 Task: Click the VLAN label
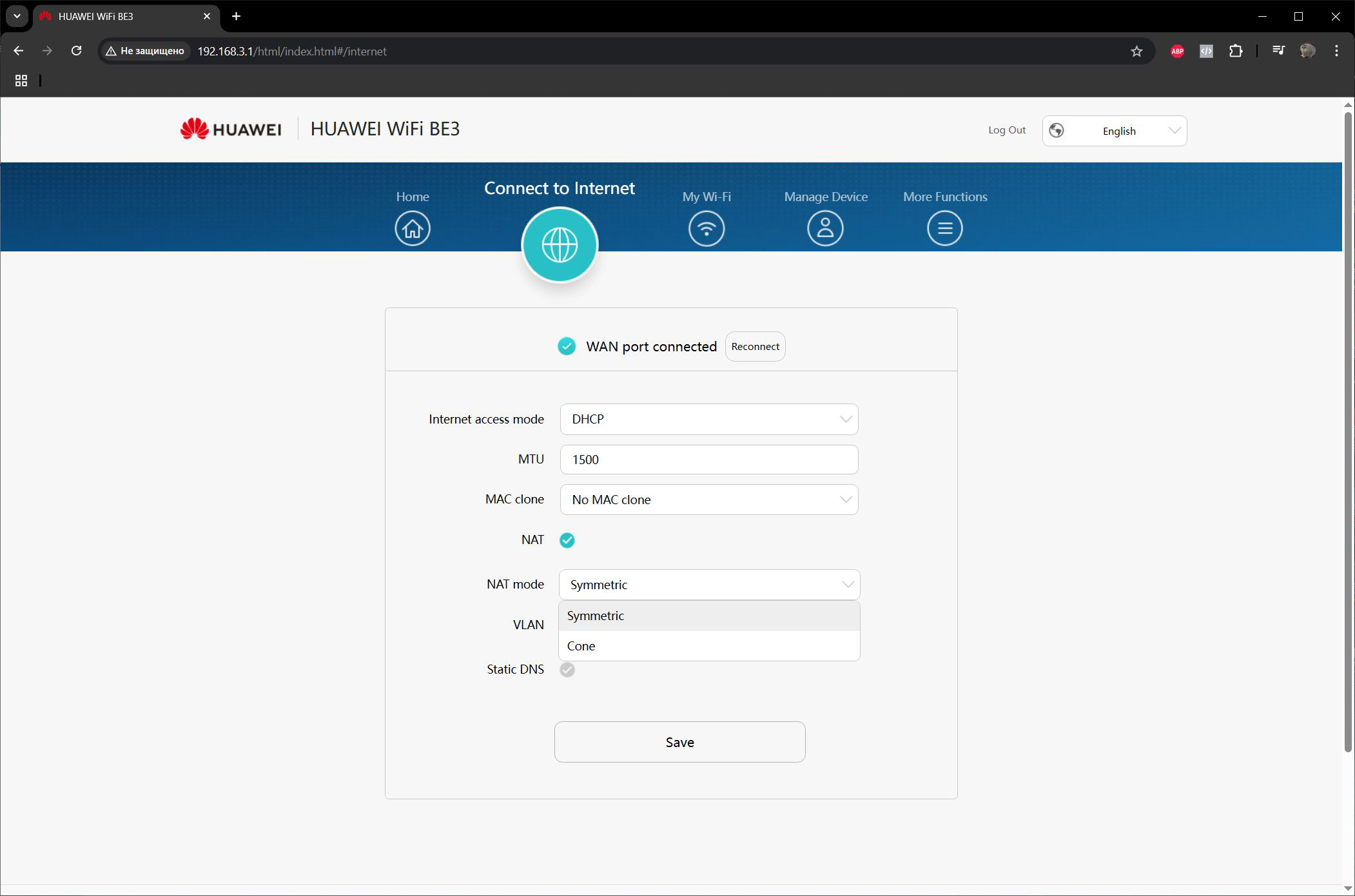coord(529,625)
